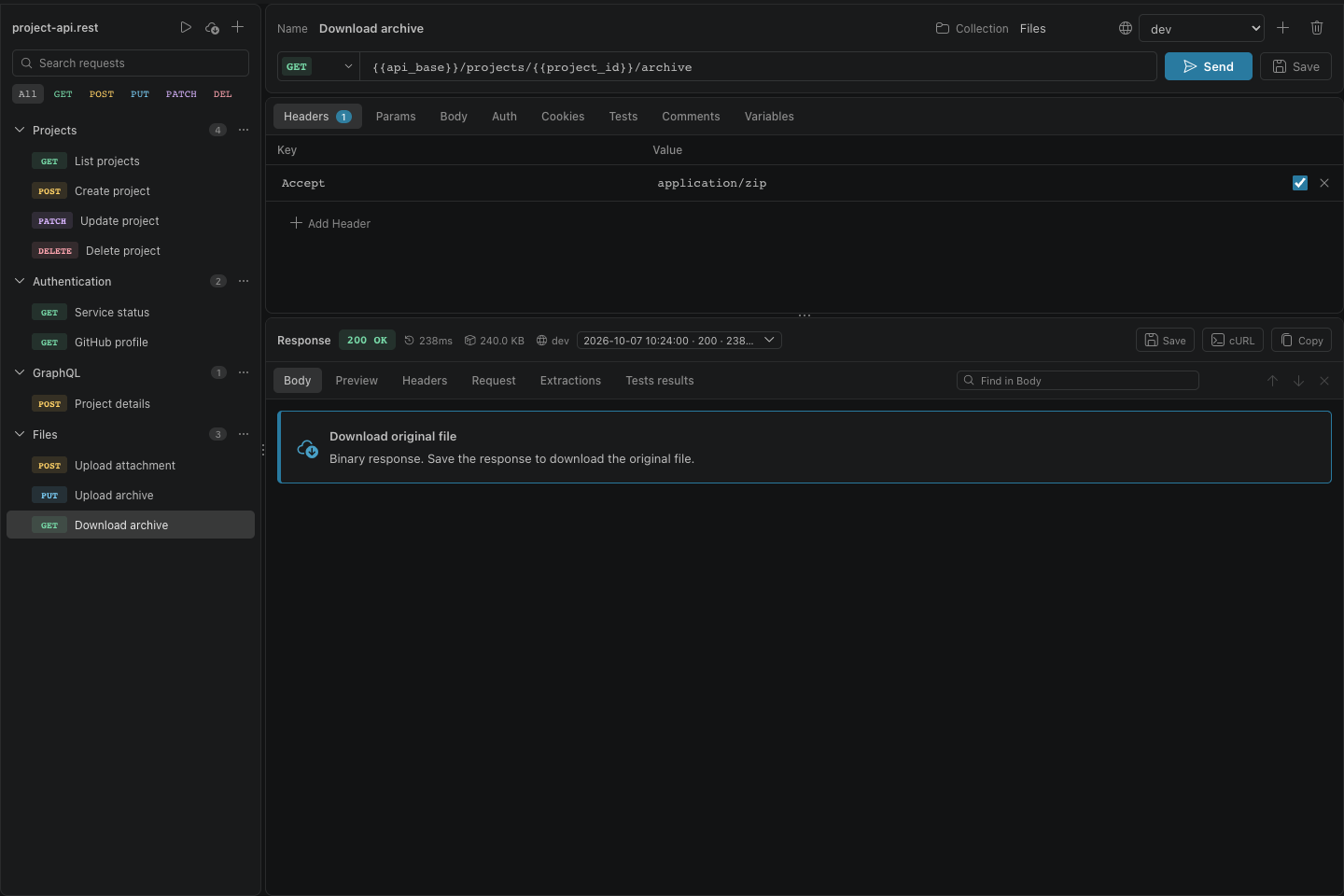Open the Authentication folder more-options menu

click(244, 281)
